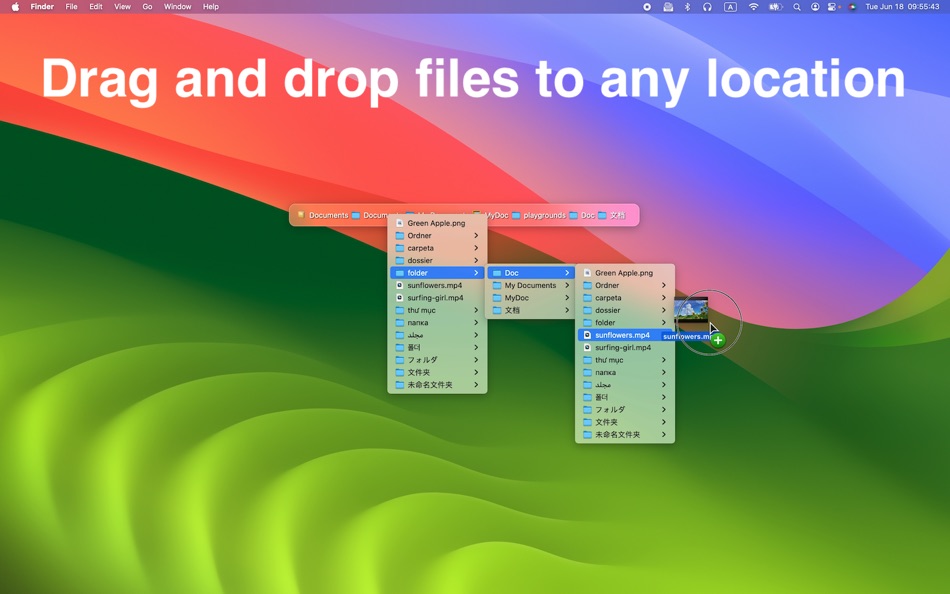Open the Edit menu
Viewport: 950px width, 594px height.
tap(96, 7)
